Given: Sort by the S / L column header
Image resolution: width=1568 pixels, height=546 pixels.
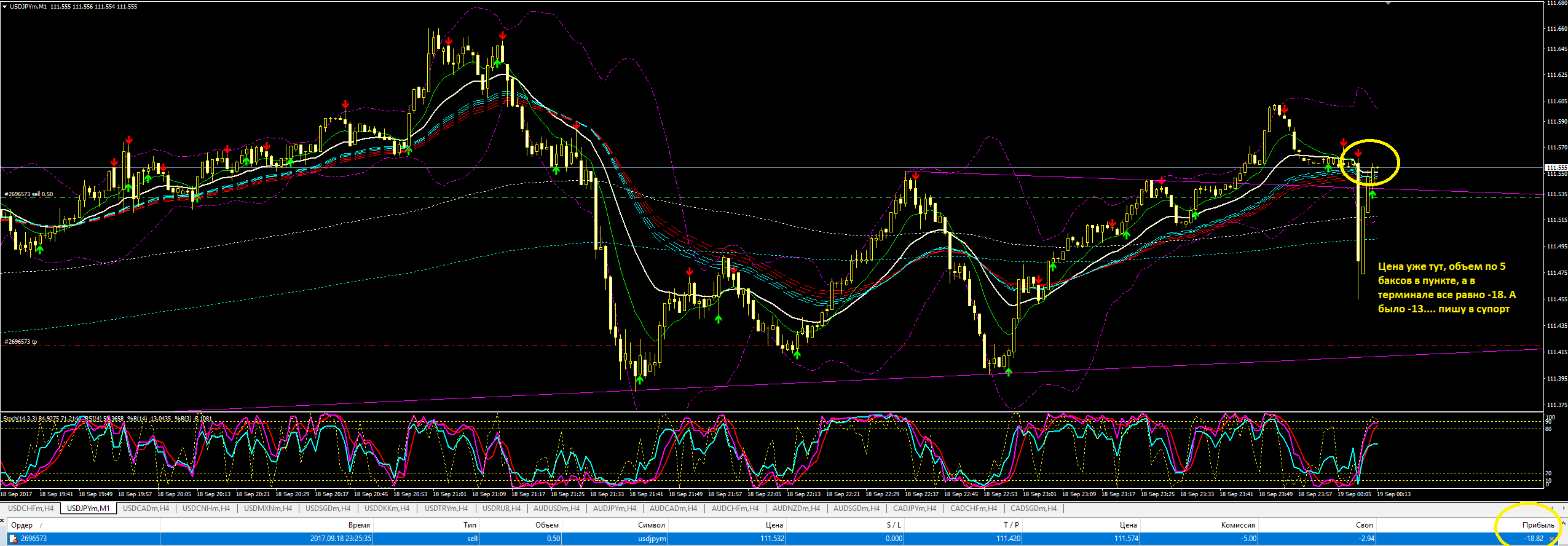Looking at the screenshot, I should [x=894, y=525].
